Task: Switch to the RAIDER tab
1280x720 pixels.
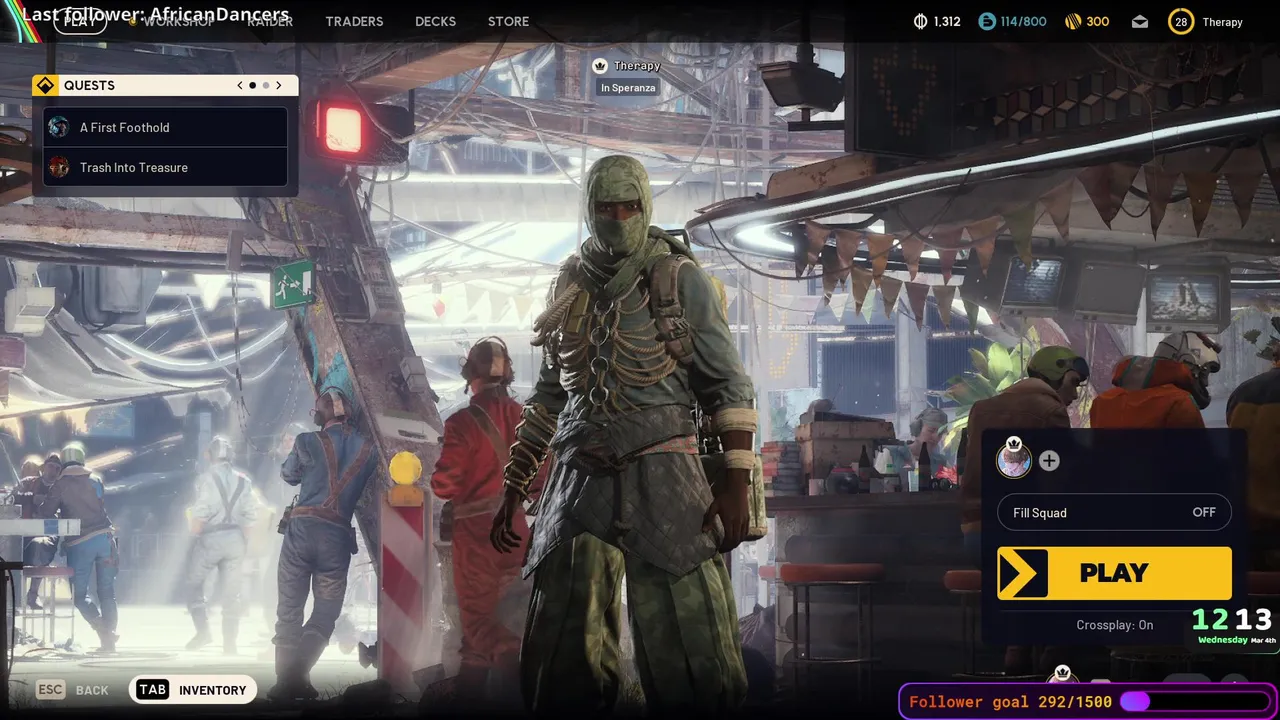Action: coord(270,21)
